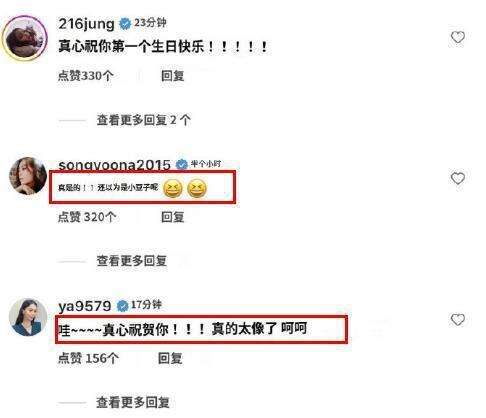
Task: Open the 216jung username link
Action: pos(87,24)
